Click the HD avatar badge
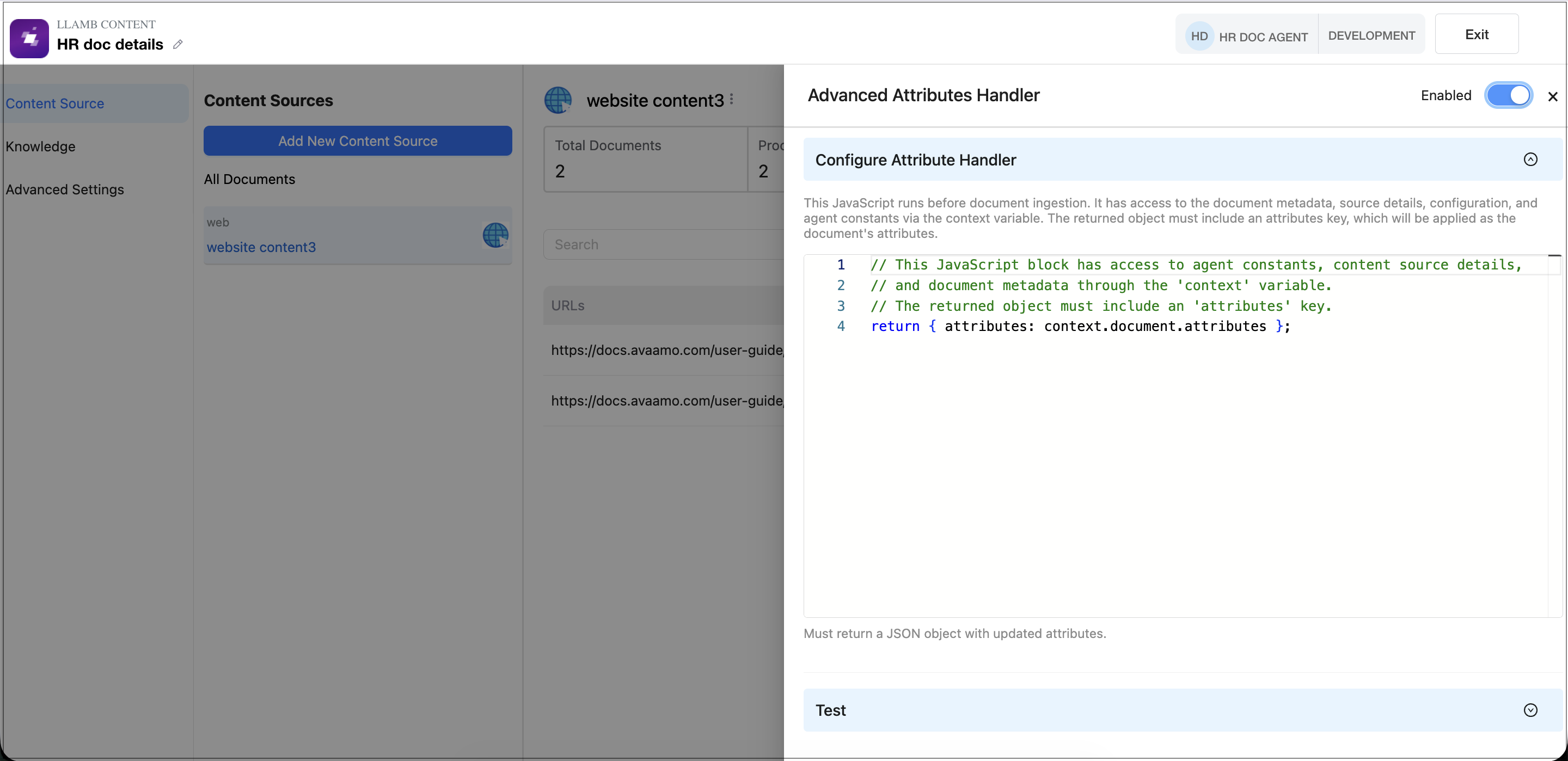The width and height of the screenshot is (1568, 761). [1199, 36]
